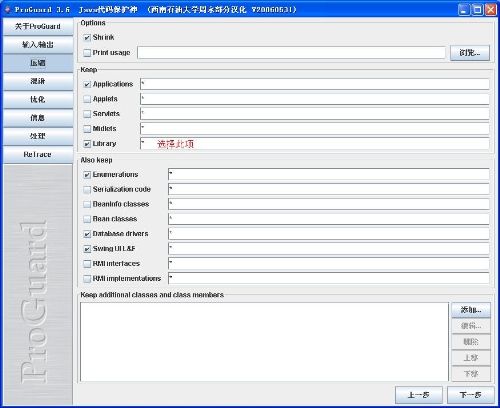Enable the Midlets checkbox
500x408 pixels.
87,129
